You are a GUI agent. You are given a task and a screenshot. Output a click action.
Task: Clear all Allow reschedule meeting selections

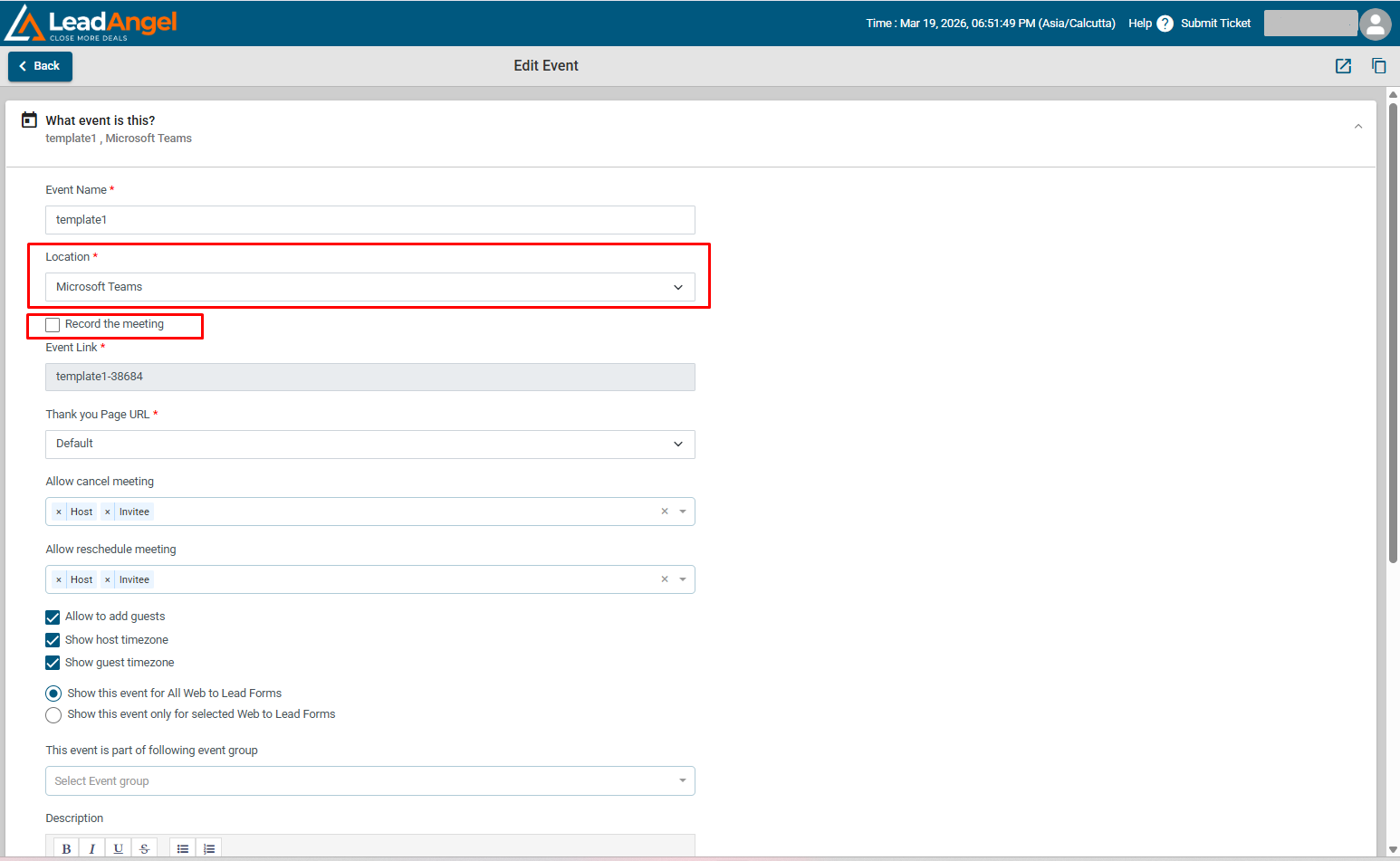665,579
